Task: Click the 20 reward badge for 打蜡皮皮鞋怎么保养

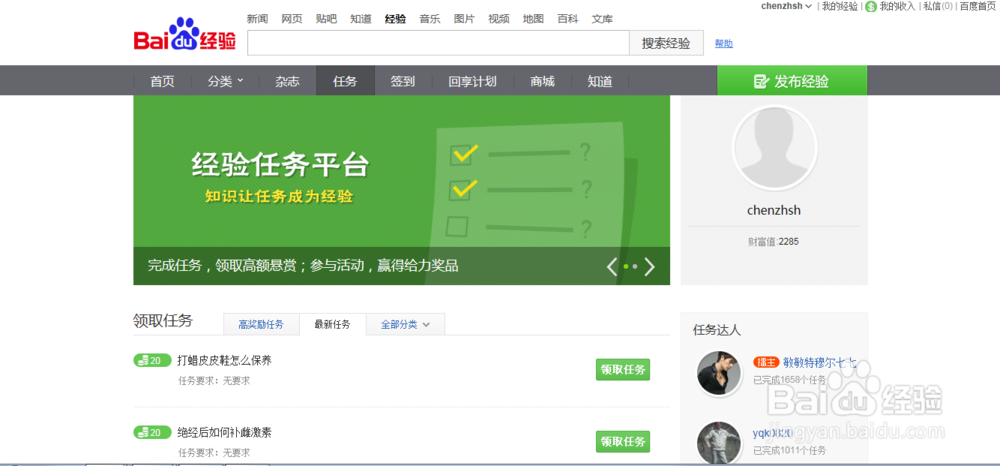Action: pyautogui.click(x=152, y=361)
